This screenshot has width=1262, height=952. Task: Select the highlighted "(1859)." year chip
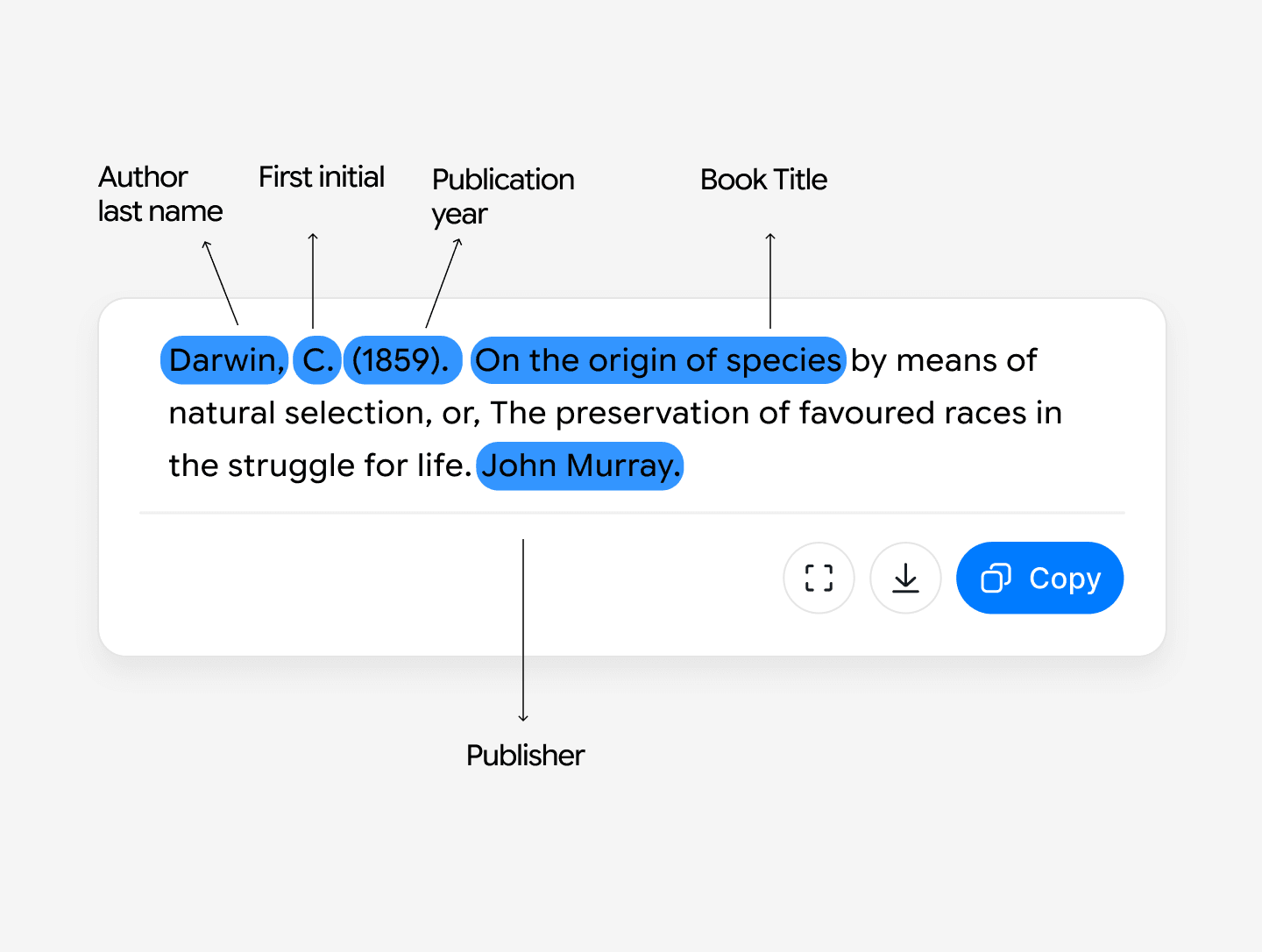coord(401,360)
